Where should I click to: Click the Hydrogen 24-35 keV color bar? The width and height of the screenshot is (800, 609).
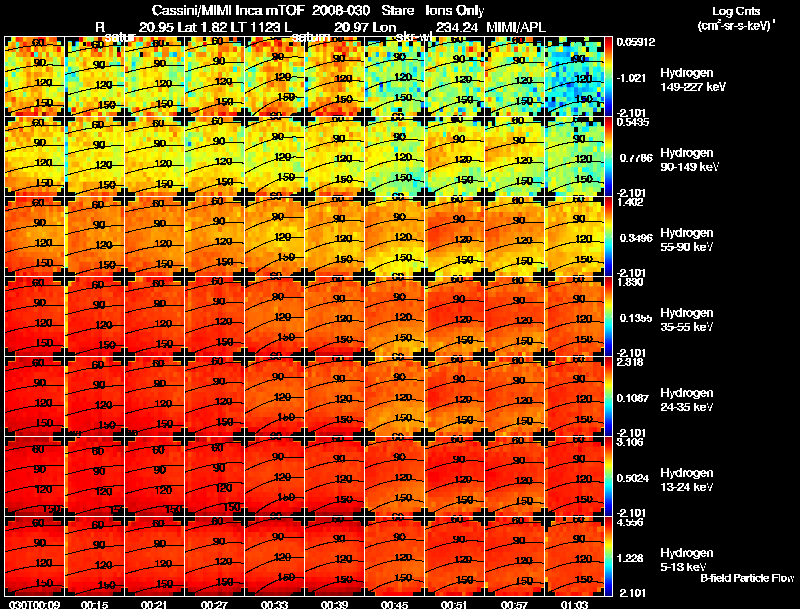pos(608,396)
